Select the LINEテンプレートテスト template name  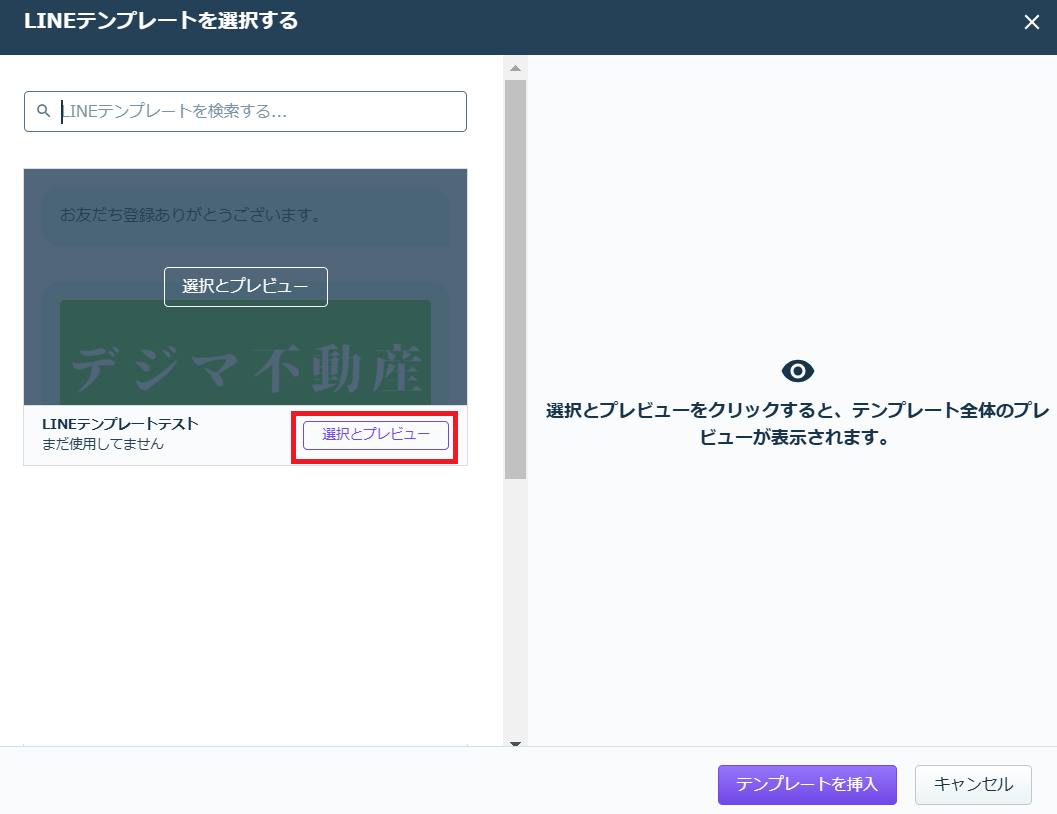pos(120,424)
